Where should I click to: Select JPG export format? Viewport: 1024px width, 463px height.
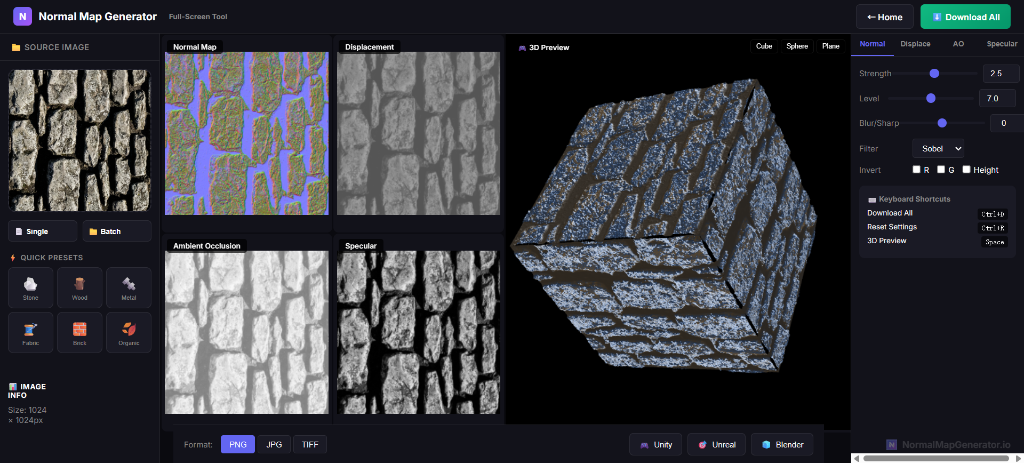pyautogui.click(x=274, y=444)
